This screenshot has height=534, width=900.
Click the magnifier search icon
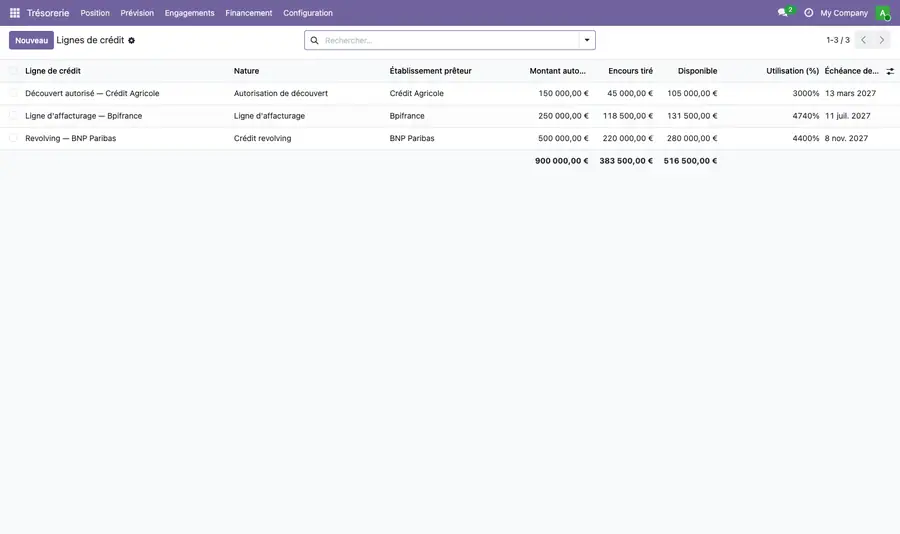(x=315, y=40)
